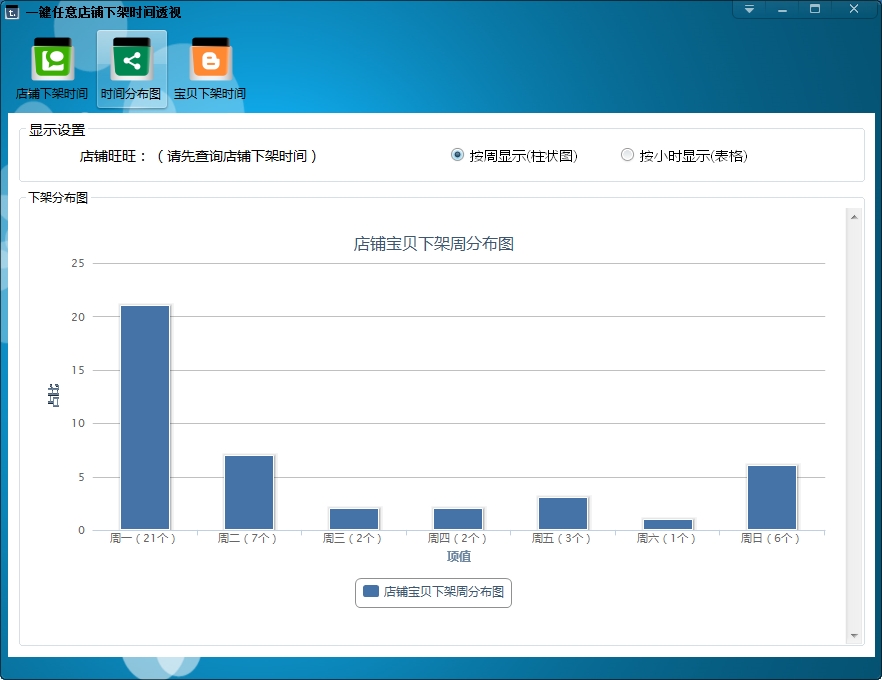This screenshot has width=882, height=680.
Task: Click axis label 周一 ( 21个 )
Action: pyautogui.click(x=143, y=539)
